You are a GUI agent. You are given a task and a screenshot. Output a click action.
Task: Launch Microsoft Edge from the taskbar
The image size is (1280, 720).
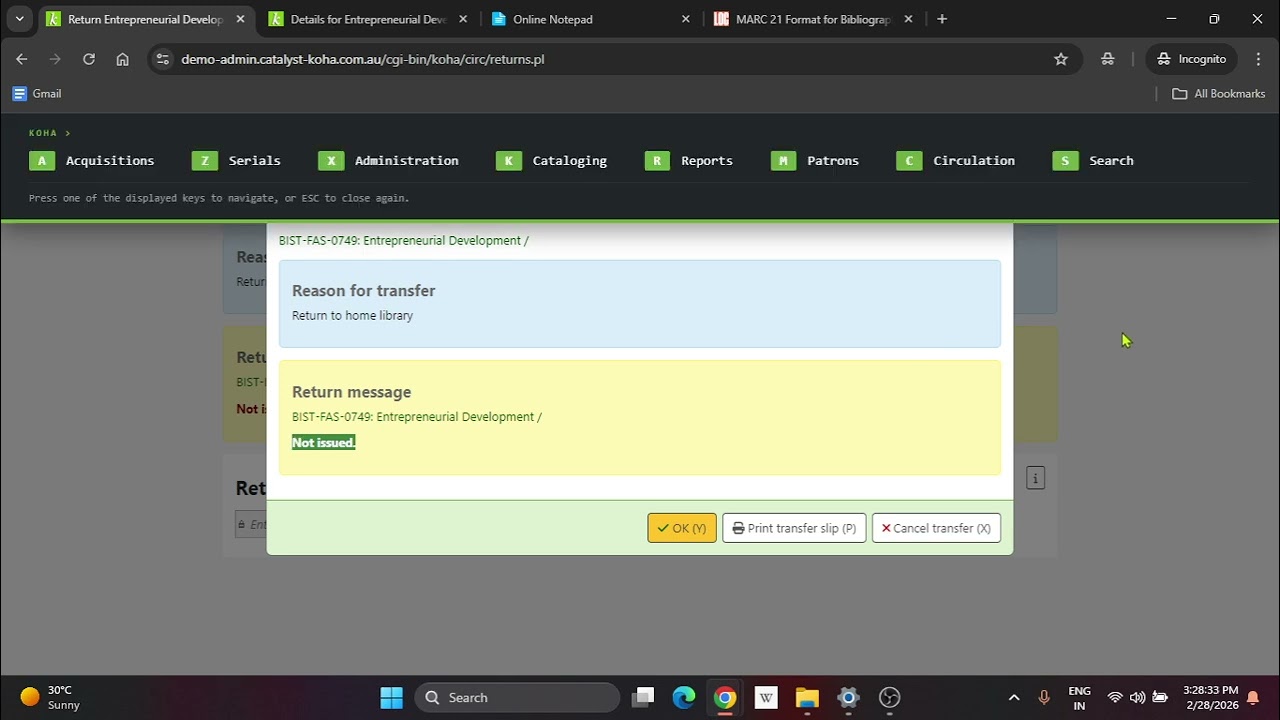tap(684, 697)
